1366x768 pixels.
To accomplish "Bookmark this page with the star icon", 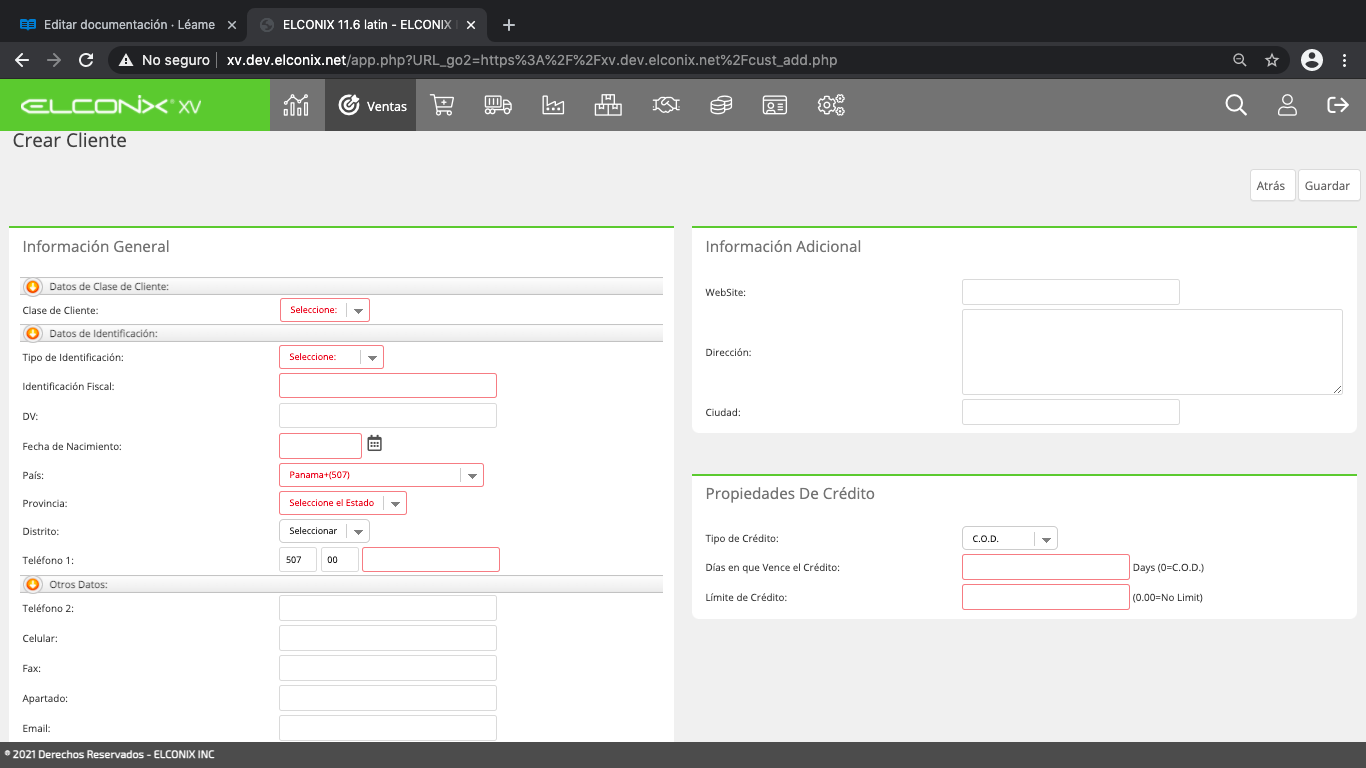I will point(1272,60).
